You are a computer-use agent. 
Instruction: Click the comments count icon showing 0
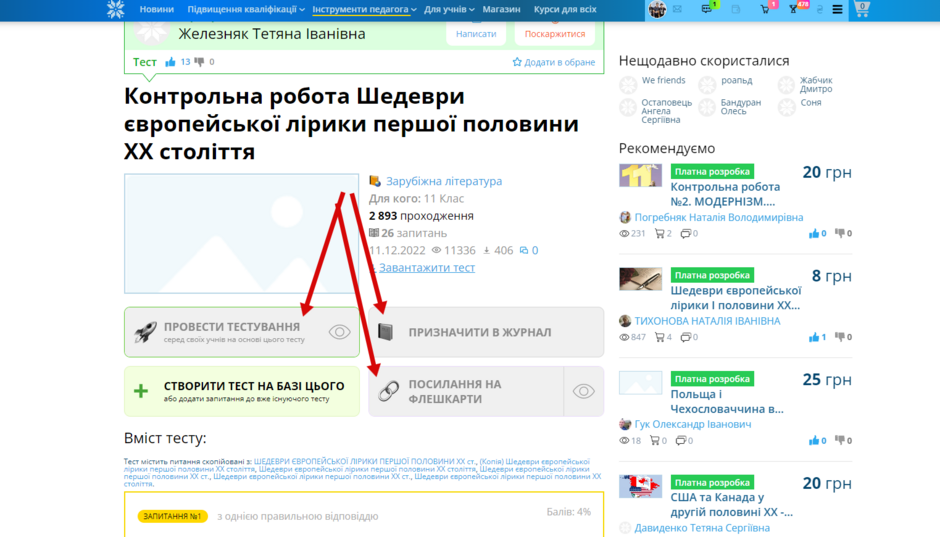[524, 250]
